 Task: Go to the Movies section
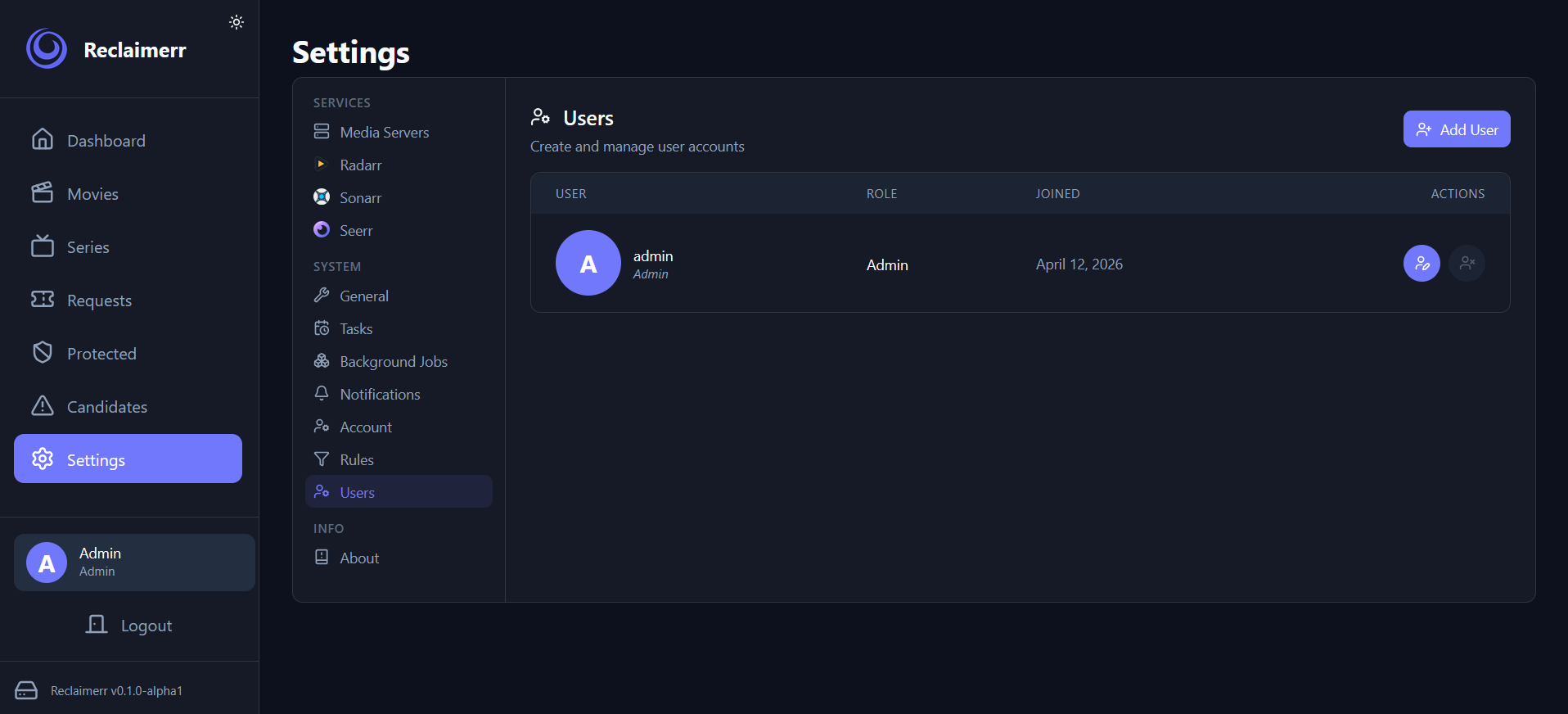coord(128,193)
